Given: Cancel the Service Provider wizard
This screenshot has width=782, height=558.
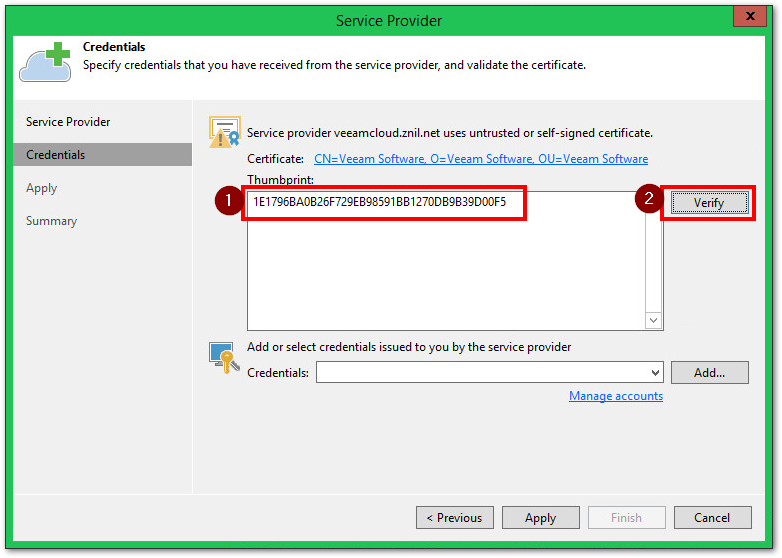Looking at the screenshot, I should (x=712, y=518).
